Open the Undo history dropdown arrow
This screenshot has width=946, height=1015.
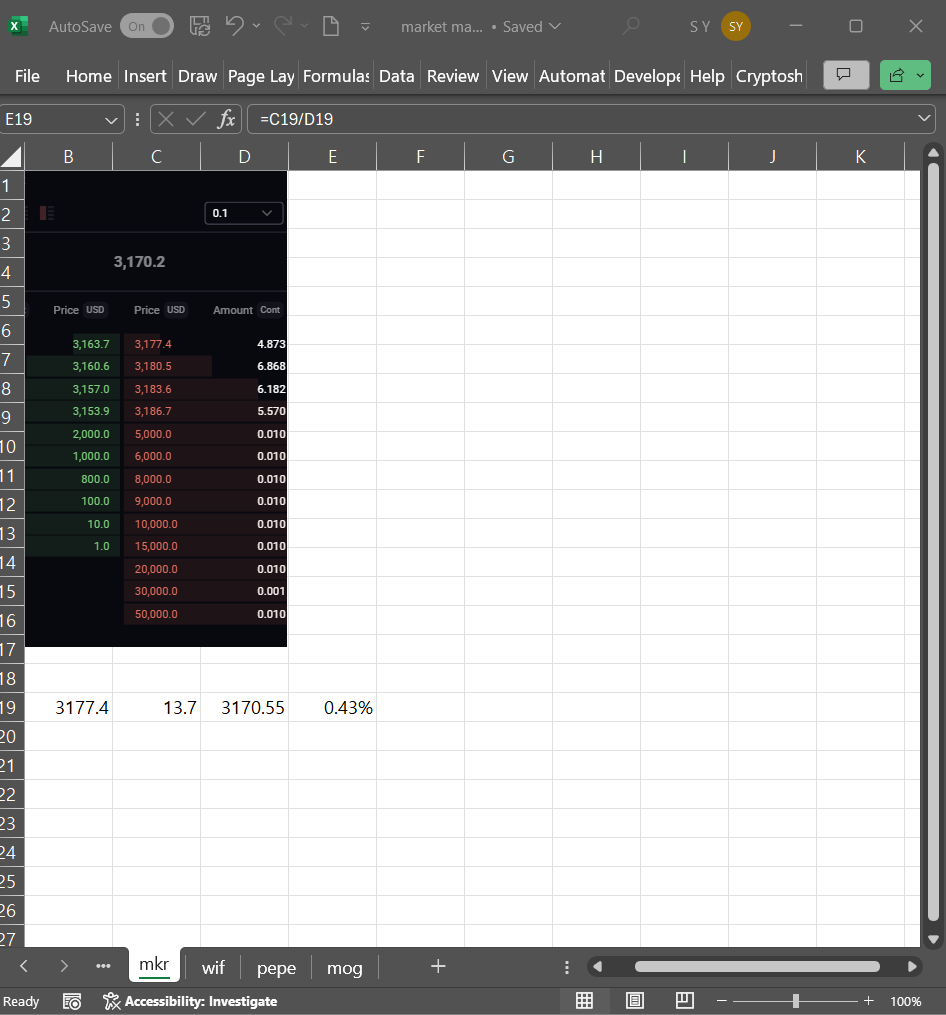[x=256, y=26]
